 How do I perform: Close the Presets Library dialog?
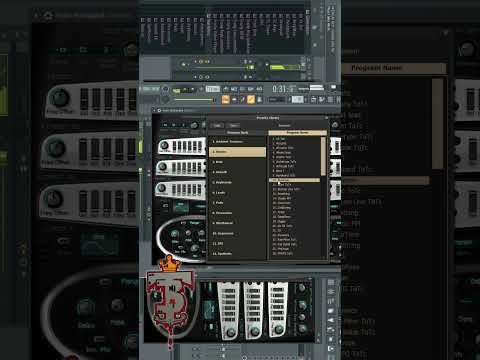pyautogui.click(x=326, y=118)
